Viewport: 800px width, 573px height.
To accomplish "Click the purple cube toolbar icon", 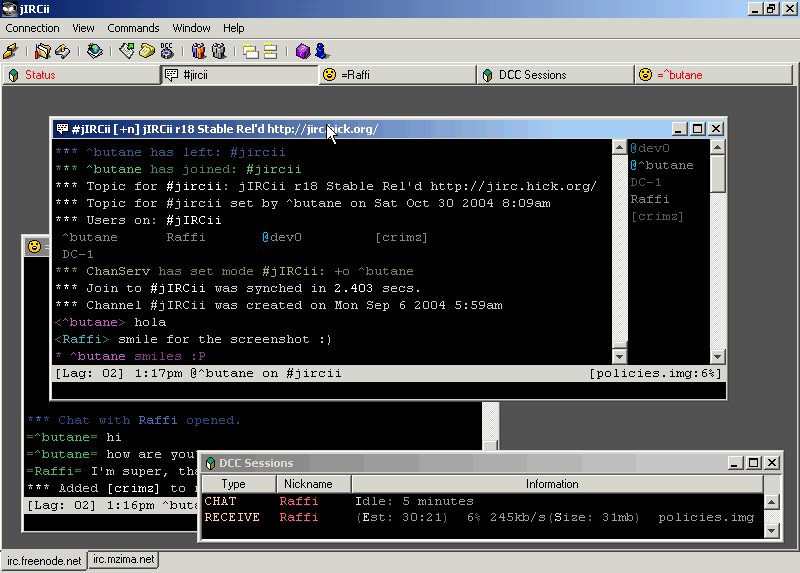I will coord(303,51).
